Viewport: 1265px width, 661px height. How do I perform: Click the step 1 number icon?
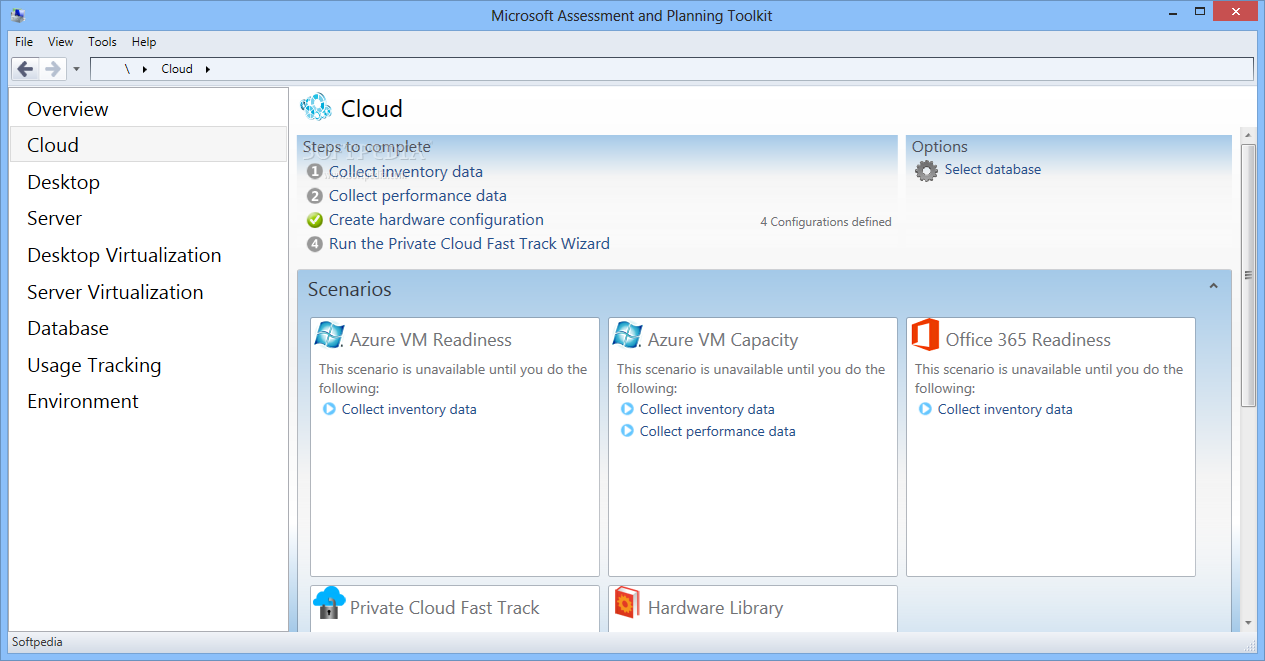click(315, 172)
